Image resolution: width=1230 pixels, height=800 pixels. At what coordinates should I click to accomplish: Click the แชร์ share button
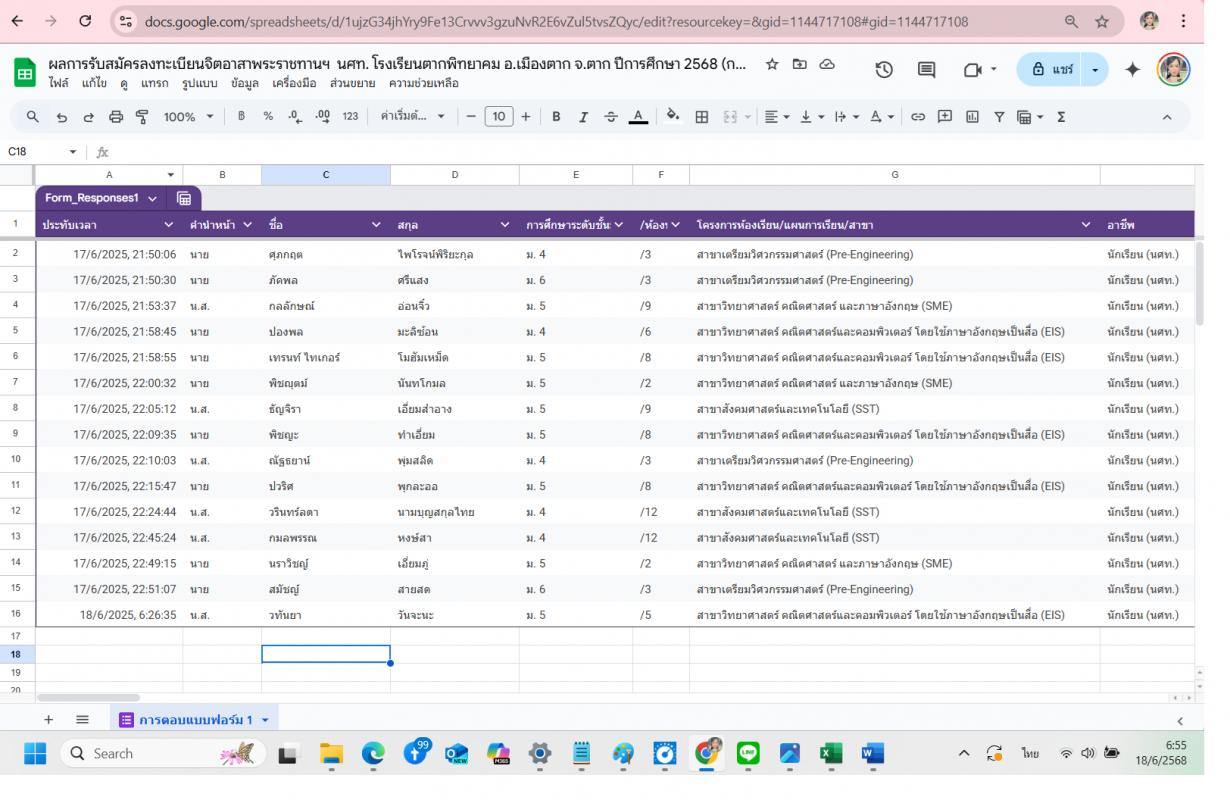[x=1051, y=70]
